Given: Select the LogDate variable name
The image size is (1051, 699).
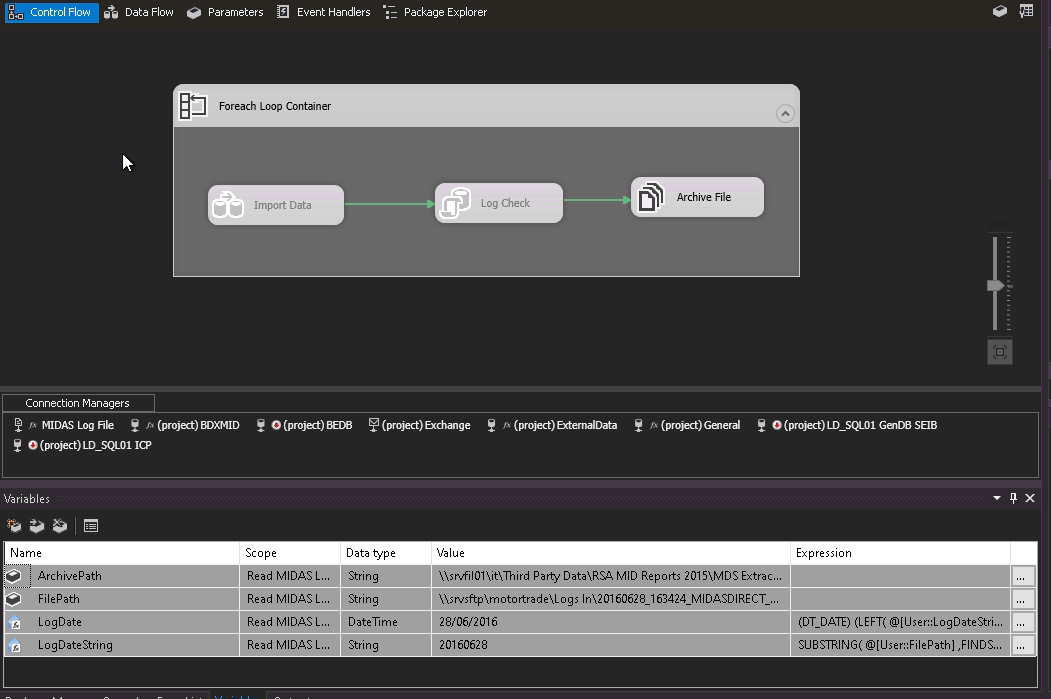Looking at the screenshot, I should [60, 622].
